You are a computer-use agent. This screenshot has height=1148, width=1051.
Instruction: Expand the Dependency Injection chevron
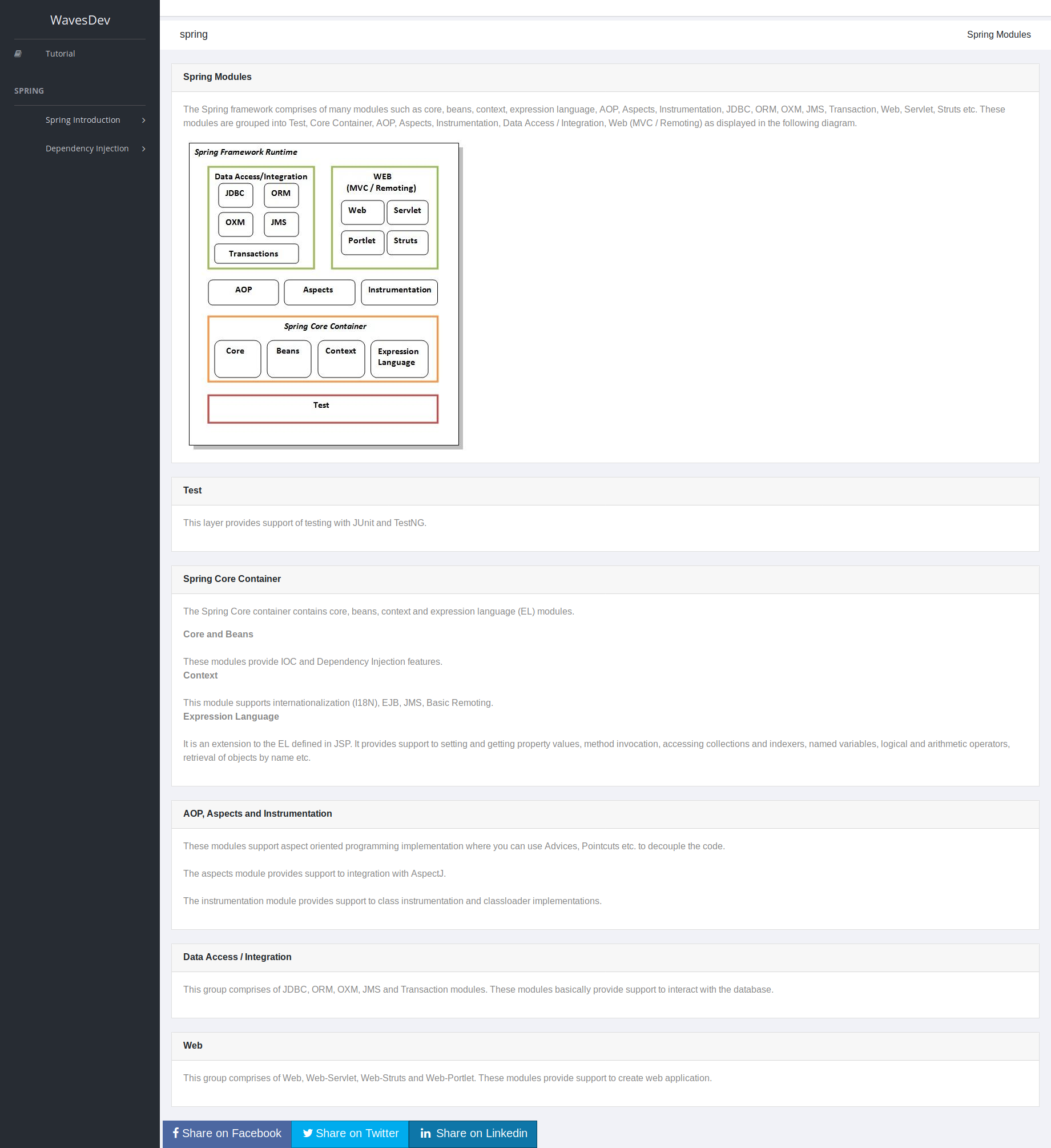tap(143, 149)
